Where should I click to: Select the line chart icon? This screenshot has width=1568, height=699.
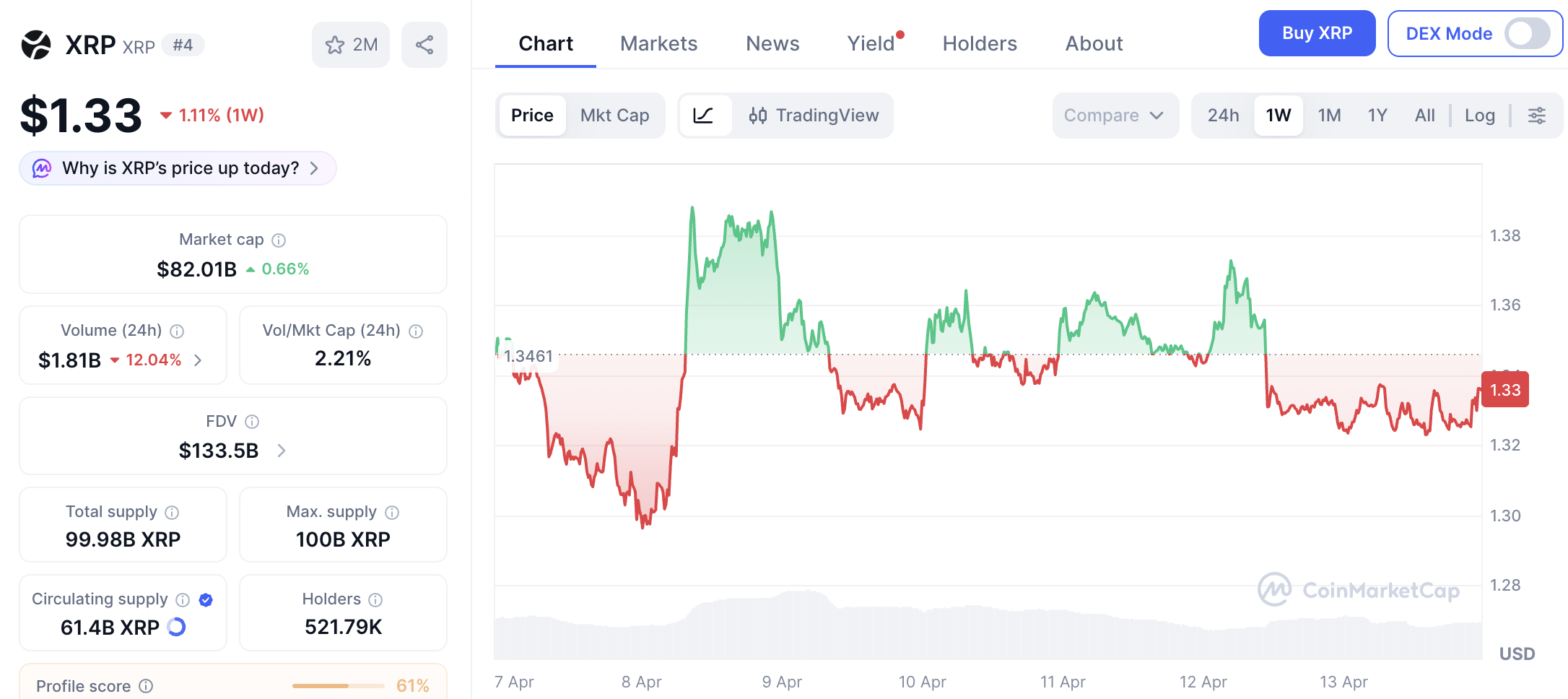[704, 116]
